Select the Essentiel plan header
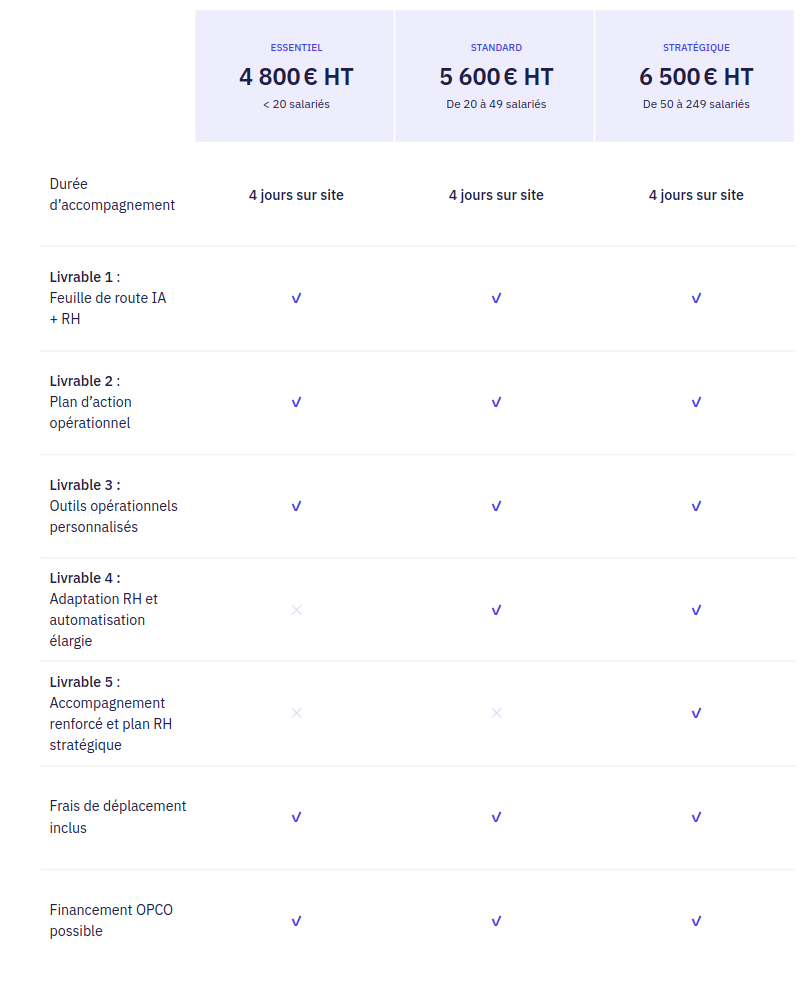Viewport: 806px width, 985px height. point(296,47)
